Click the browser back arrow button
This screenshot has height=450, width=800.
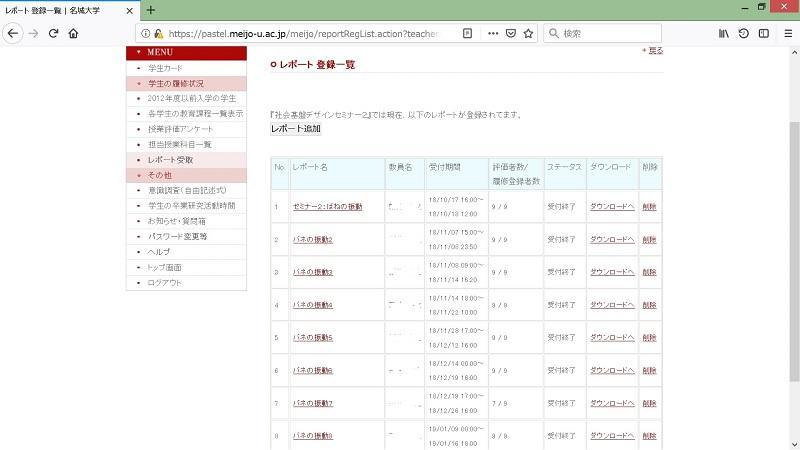coord(13,33)
